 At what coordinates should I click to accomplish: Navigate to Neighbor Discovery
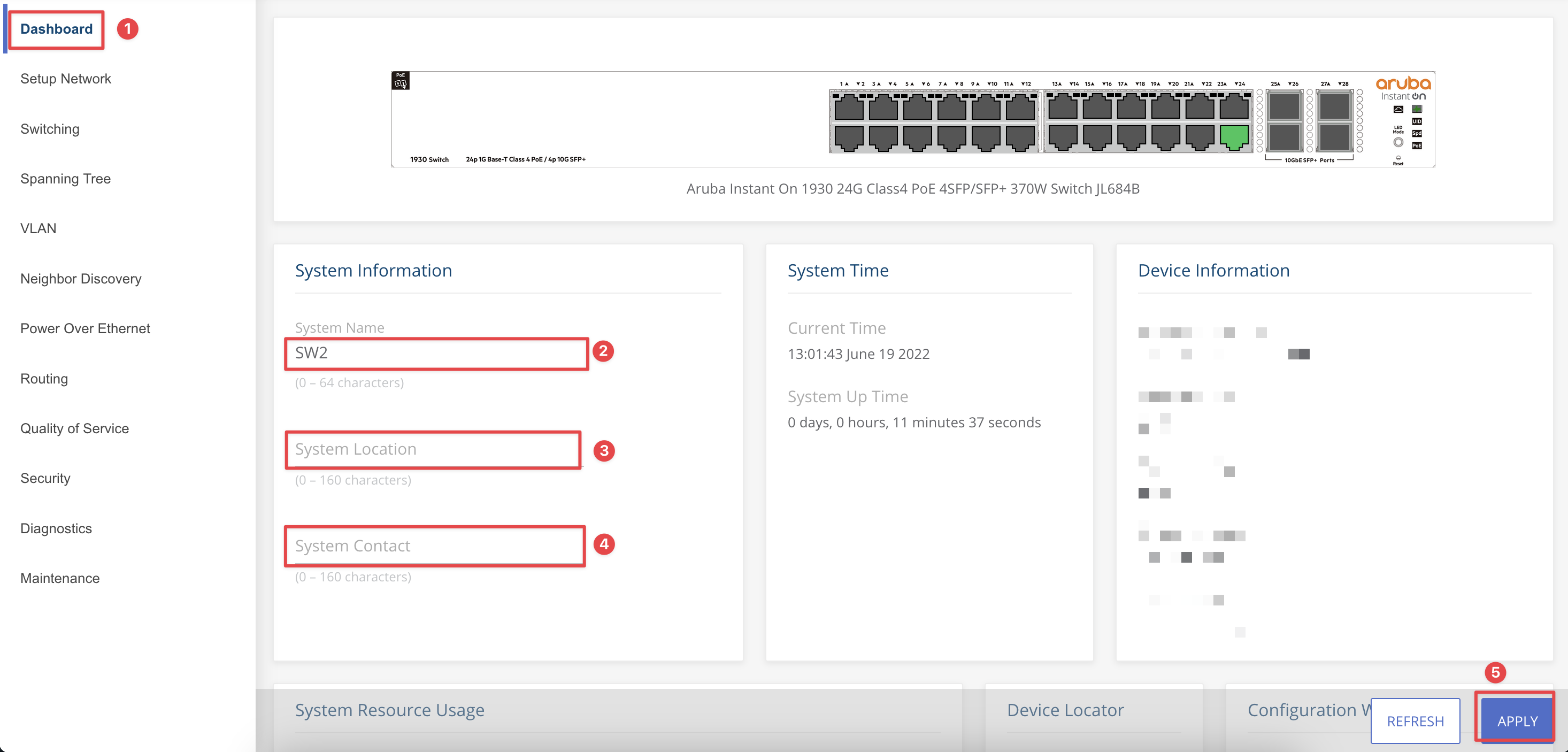[x=81, y=278]
